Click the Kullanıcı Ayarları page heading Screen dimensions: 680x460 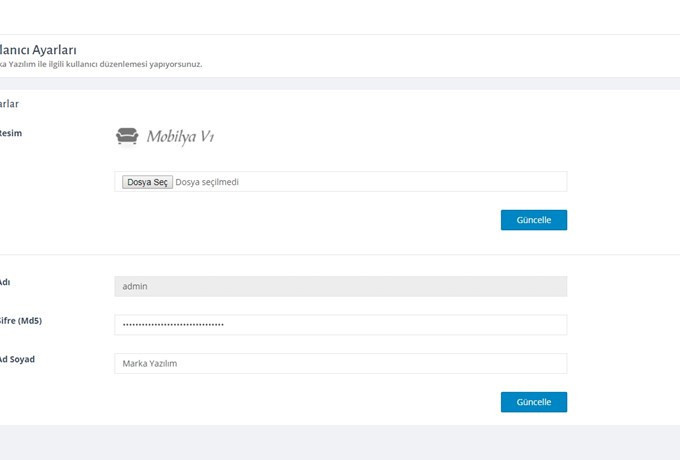(38, 49)
